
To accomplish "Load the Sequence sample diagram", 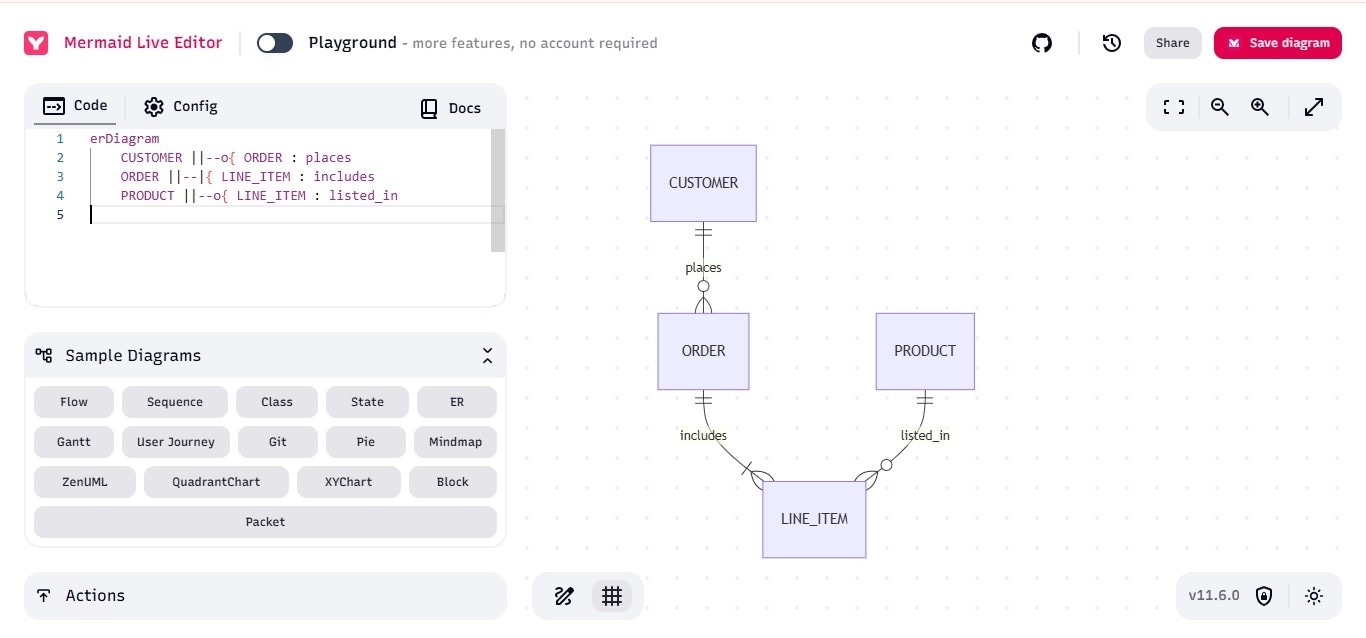I will pos(175,402).
